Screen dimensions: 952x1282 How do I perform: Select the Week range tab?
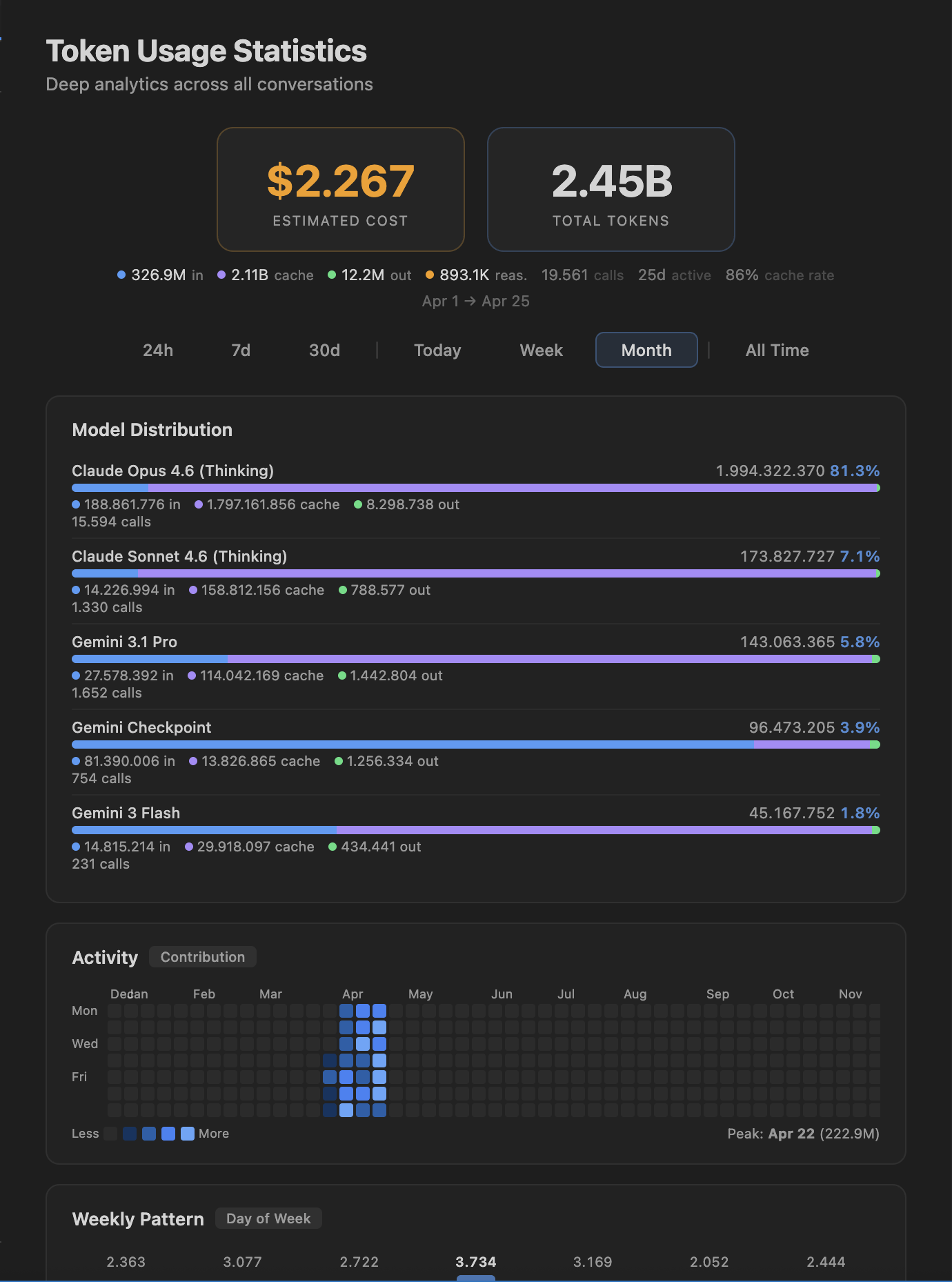542,350
